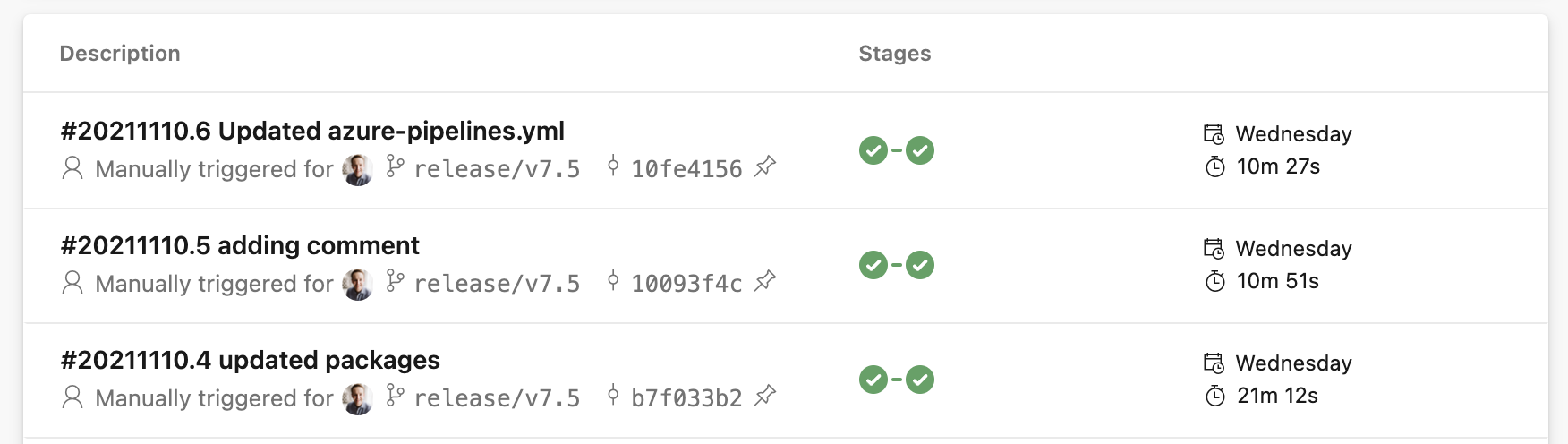Click first stage checkmark of run #20211110.6
Viewport: 1568px width, 444px height.
click(873, 150)
